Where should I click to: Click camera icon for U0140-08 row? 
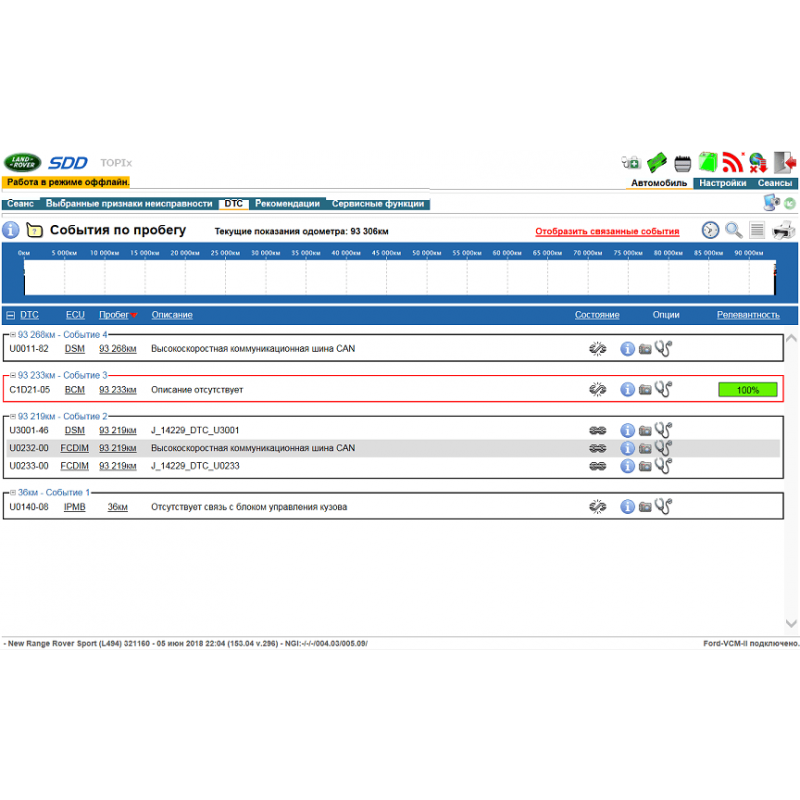645,507
